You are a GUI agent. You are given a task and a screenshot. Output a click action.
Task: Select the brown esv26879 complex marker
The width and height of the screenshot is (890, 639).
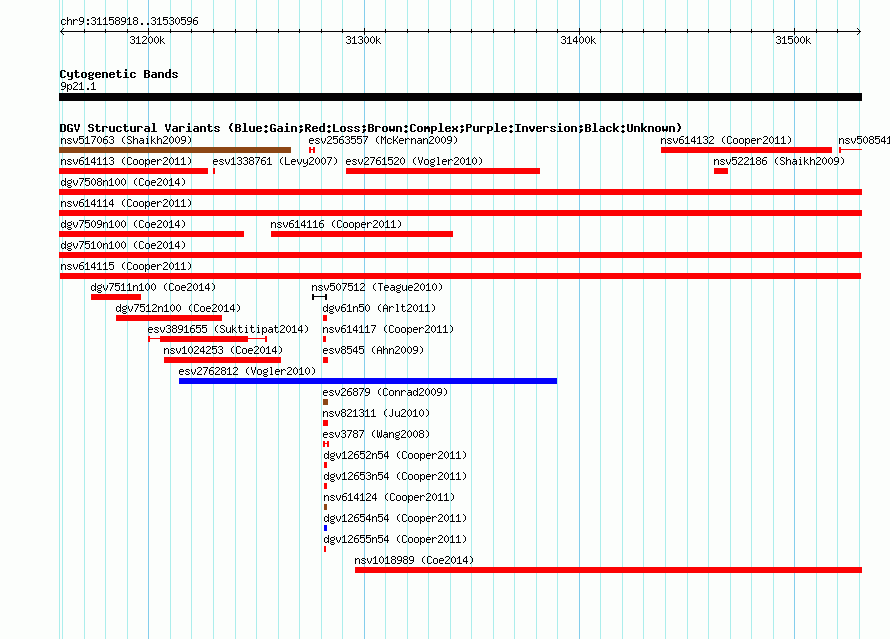point(325,402)
